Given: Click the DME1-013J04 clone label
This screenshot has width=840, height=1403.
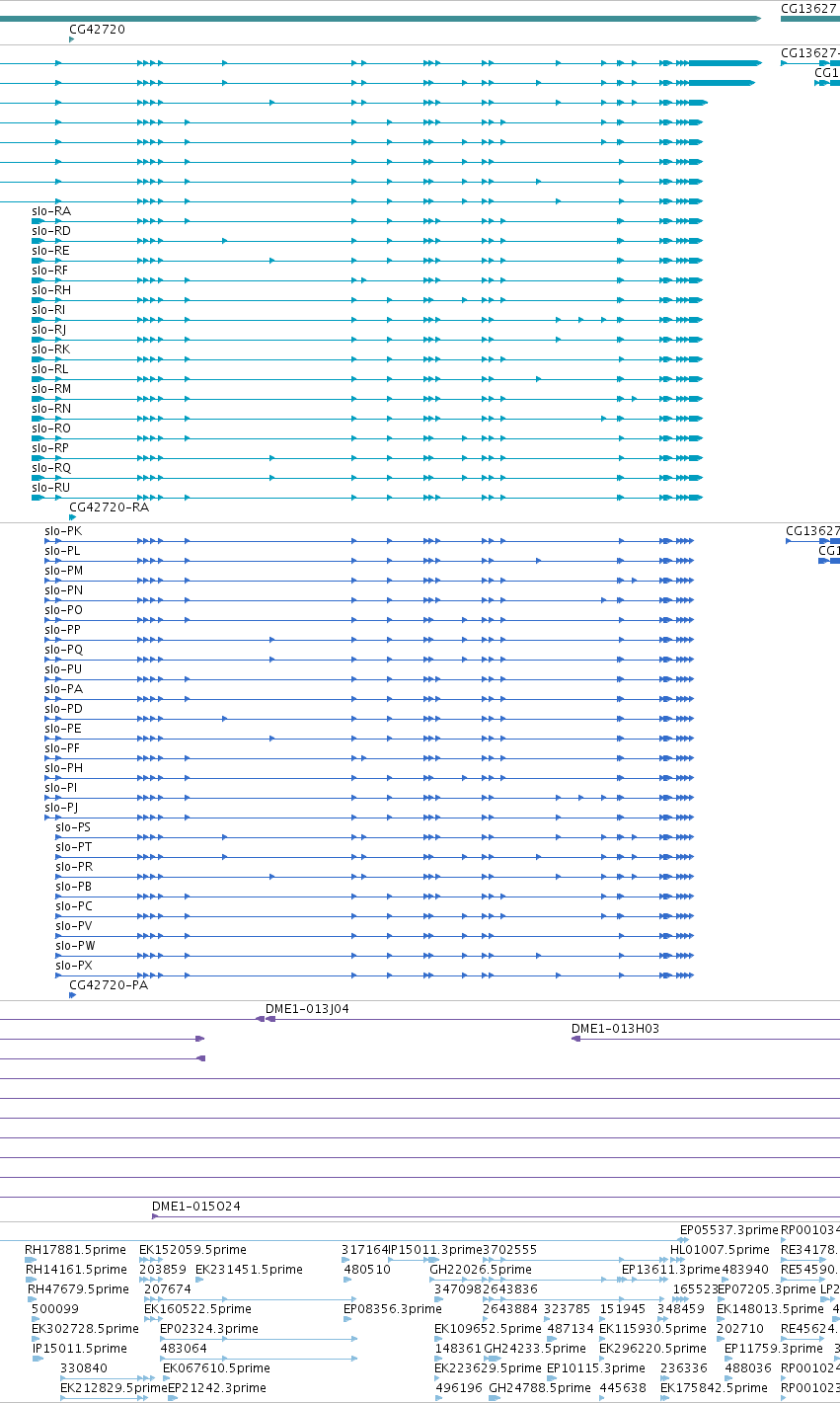Looking at the screenshot, I should [x=307, y=1009].
